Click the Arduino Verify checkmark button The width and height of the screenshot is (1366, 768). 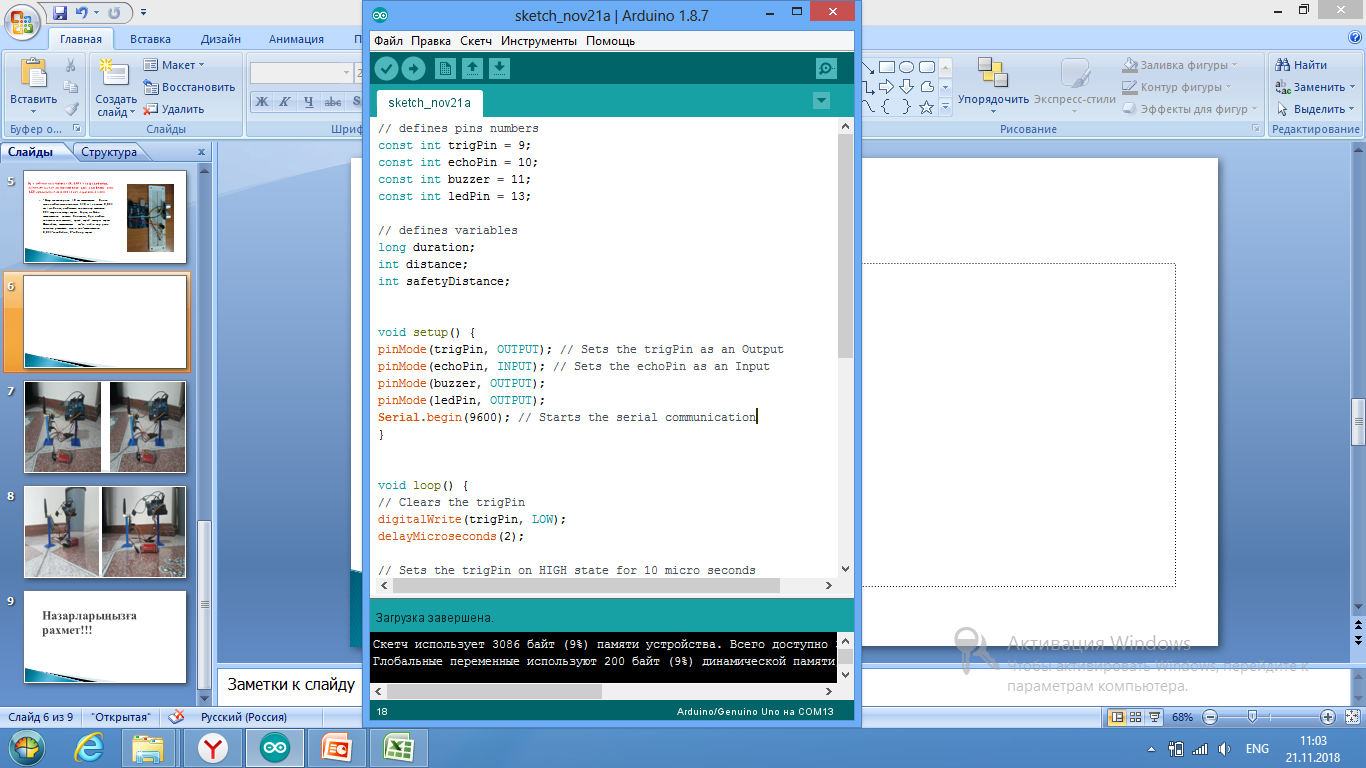(x=386, y=68)
